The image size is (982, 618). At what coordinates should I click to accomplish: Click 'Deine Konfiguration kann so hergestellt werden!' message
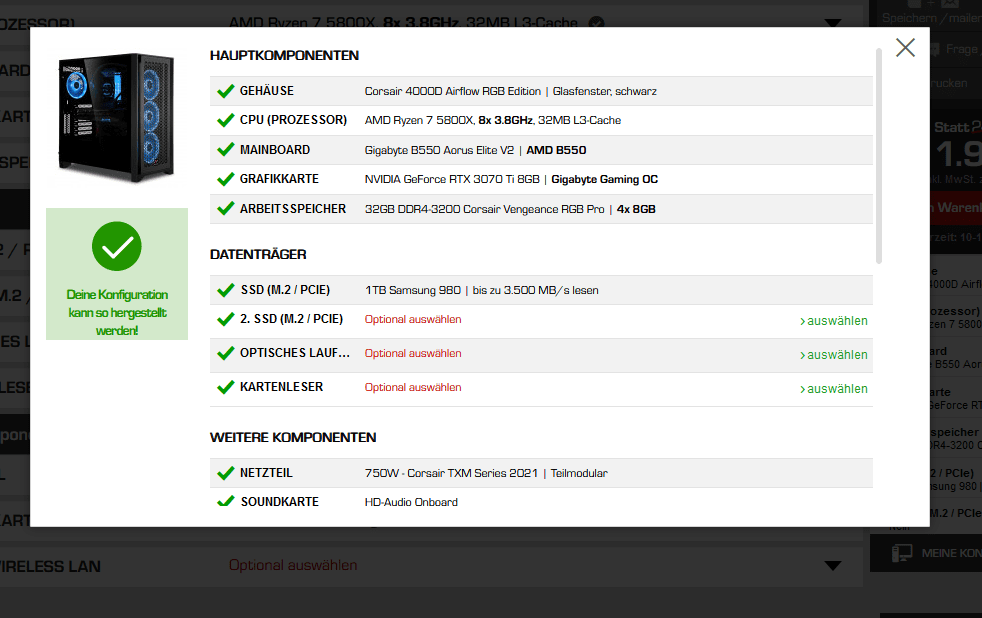tap(117, 312)
